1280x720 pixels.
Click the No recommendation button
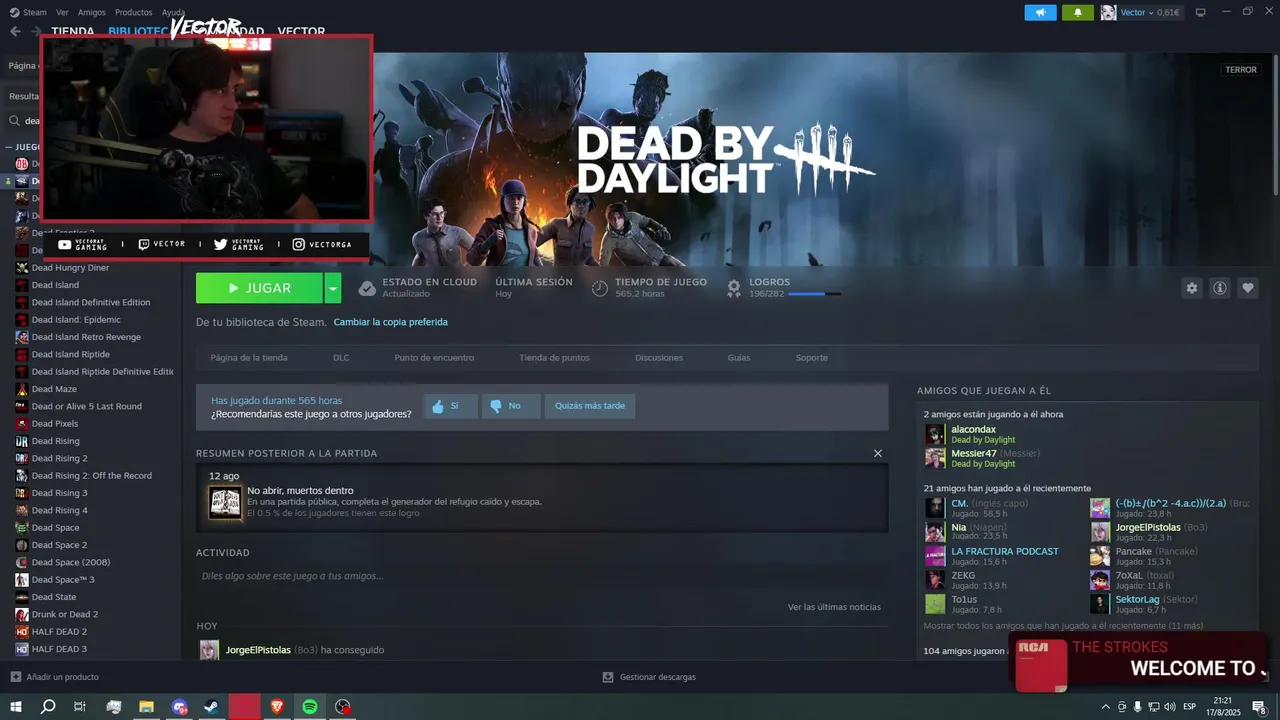coord(511,406)
